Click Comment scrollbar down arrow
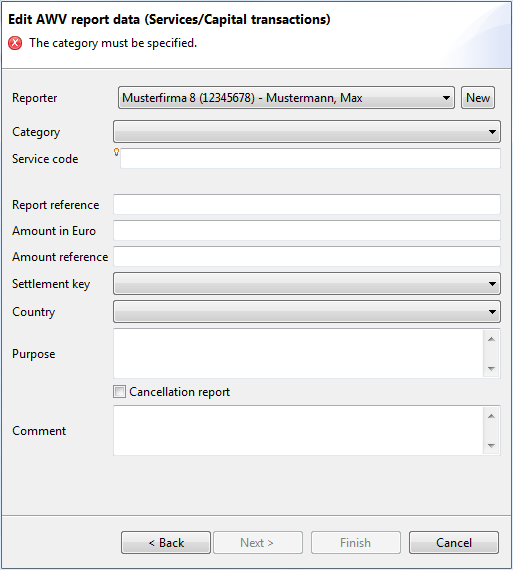513x570 pixels. (x=492, y=446)
